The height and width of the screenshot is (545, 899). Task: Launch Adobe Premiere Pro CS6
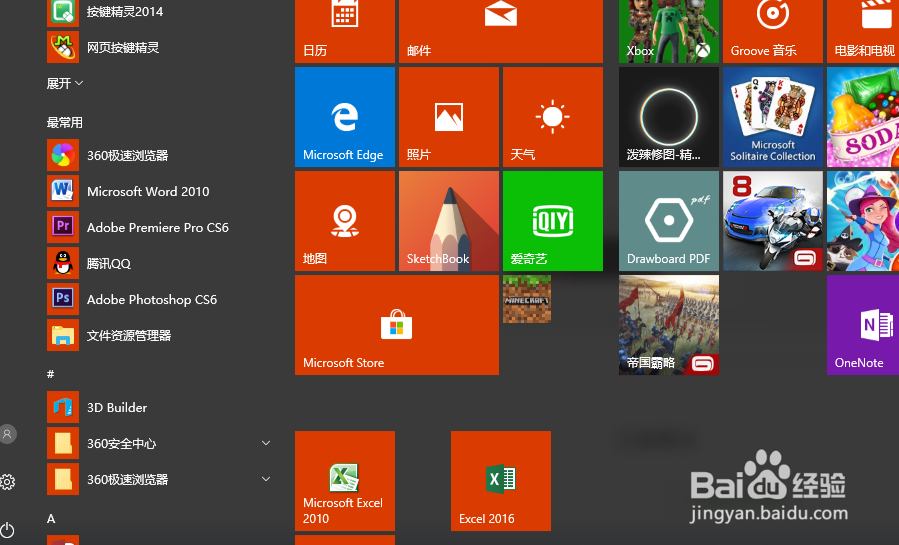[x=161, y=228]
